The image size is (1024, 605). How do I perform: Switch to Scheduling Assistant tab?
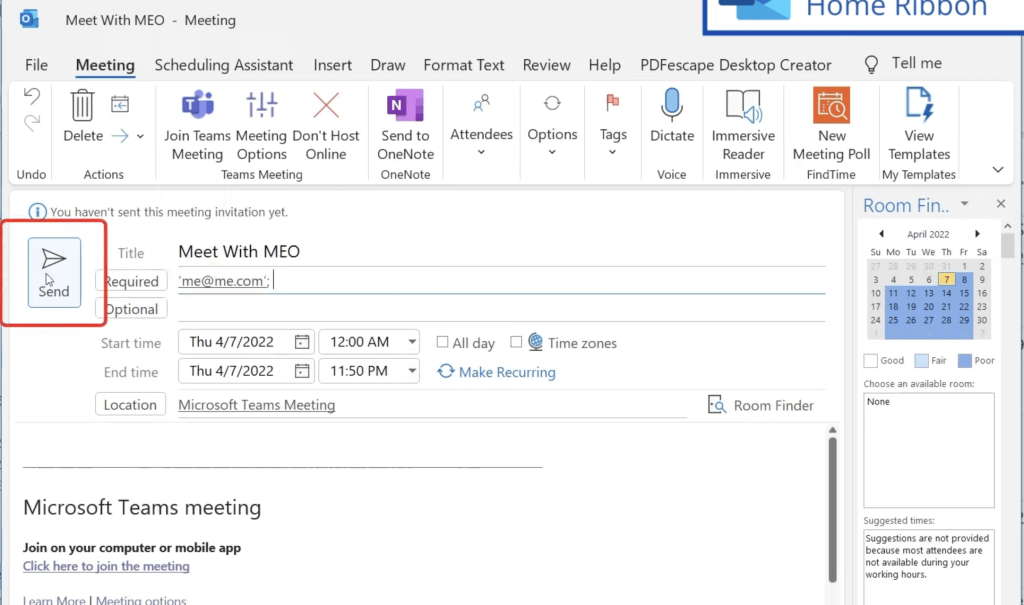tap(223, 65)
